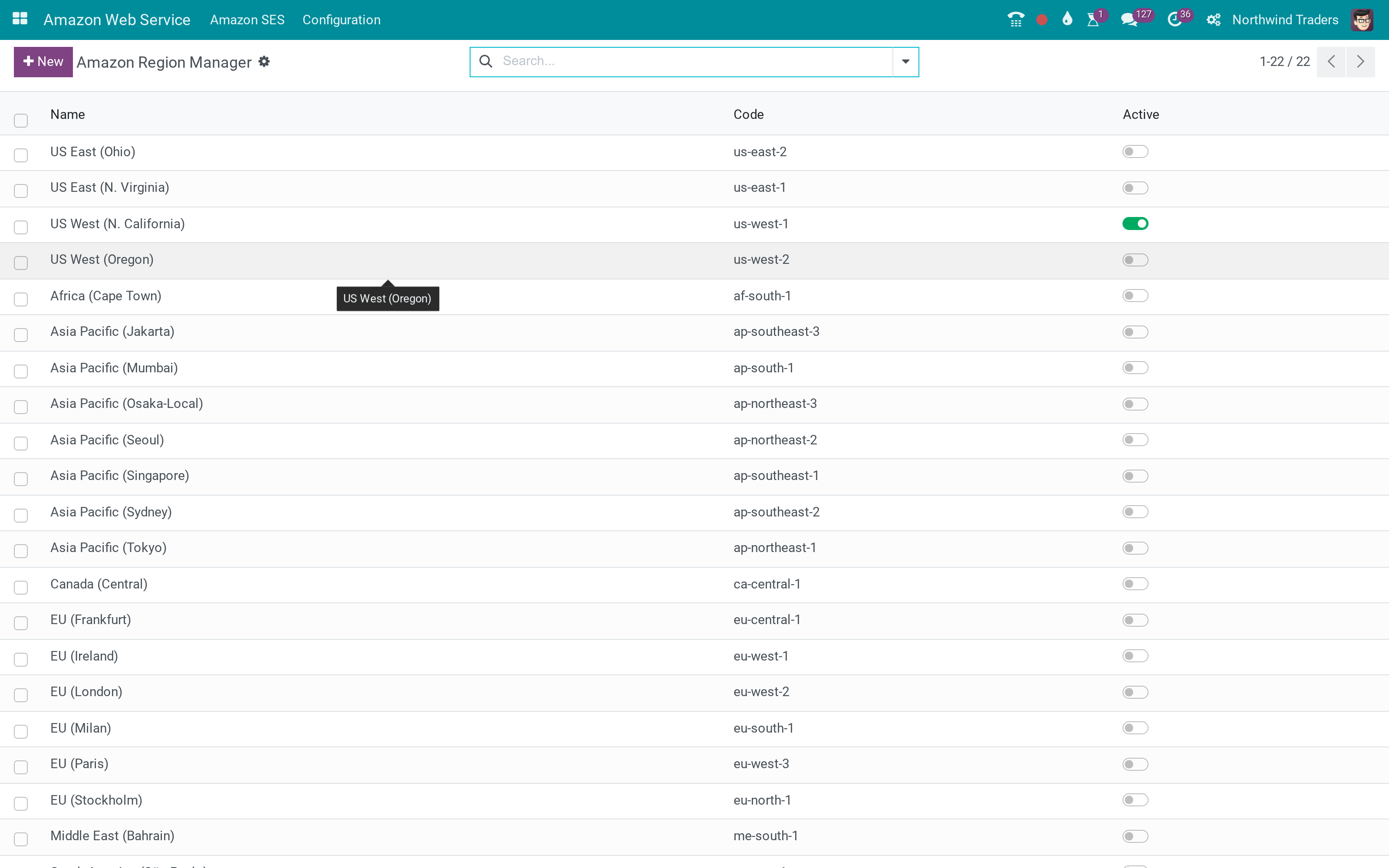The width and height of the screenshot is (1389, 868).
Task: Enable the us-west-2 Active toggle
Action: tap(1135, 260)
